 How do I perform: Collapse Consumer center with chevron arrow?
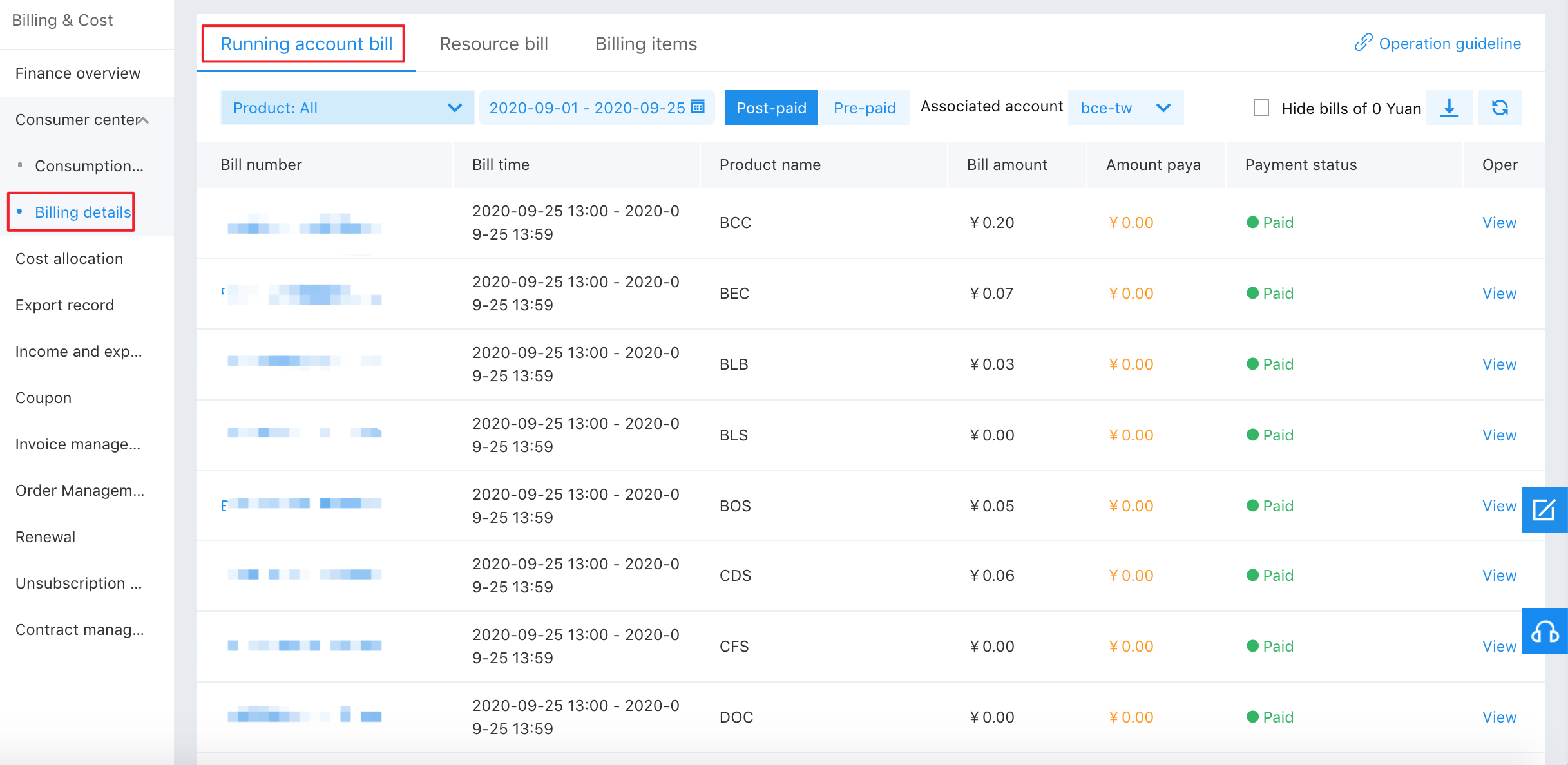click(144, 120)
